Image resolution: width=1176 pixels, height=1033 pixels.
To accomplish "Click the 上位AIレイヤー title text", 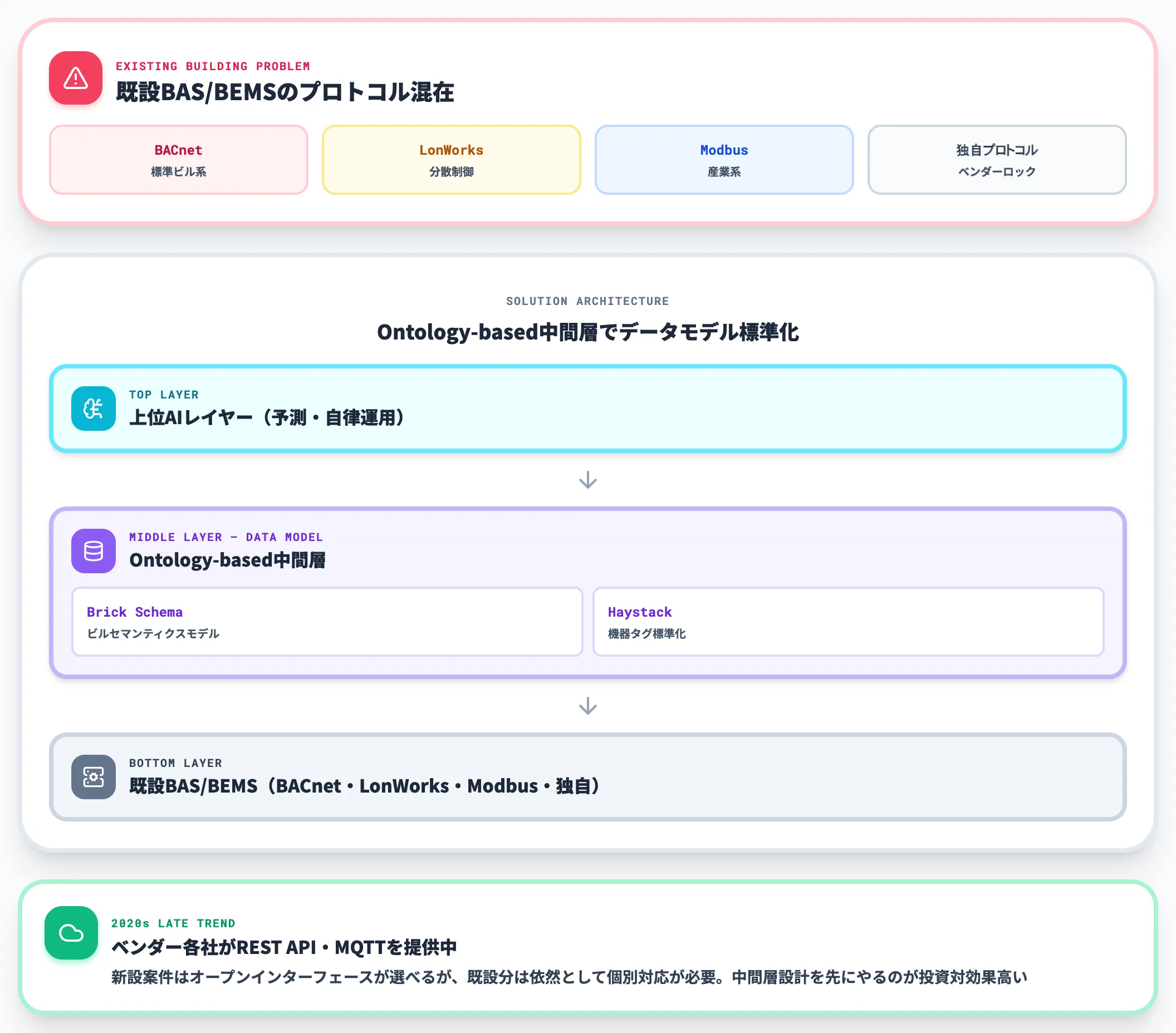I will 267,417.
